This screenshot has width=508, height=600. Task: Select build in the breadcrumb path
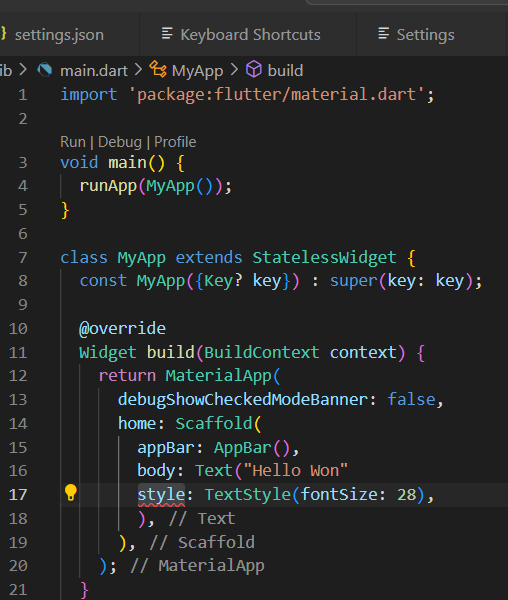click(285, 71)
